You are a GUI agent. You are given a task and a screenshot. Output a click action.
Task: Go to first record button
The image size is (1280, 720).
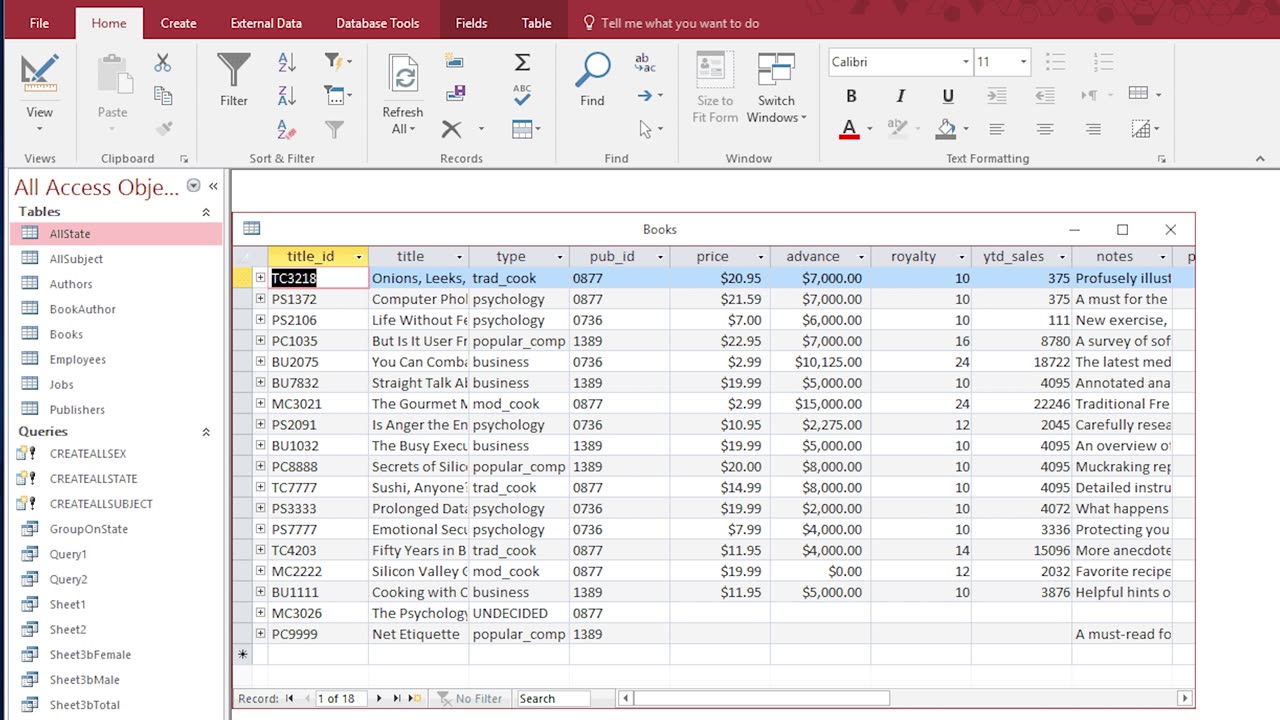pos(289,699)
